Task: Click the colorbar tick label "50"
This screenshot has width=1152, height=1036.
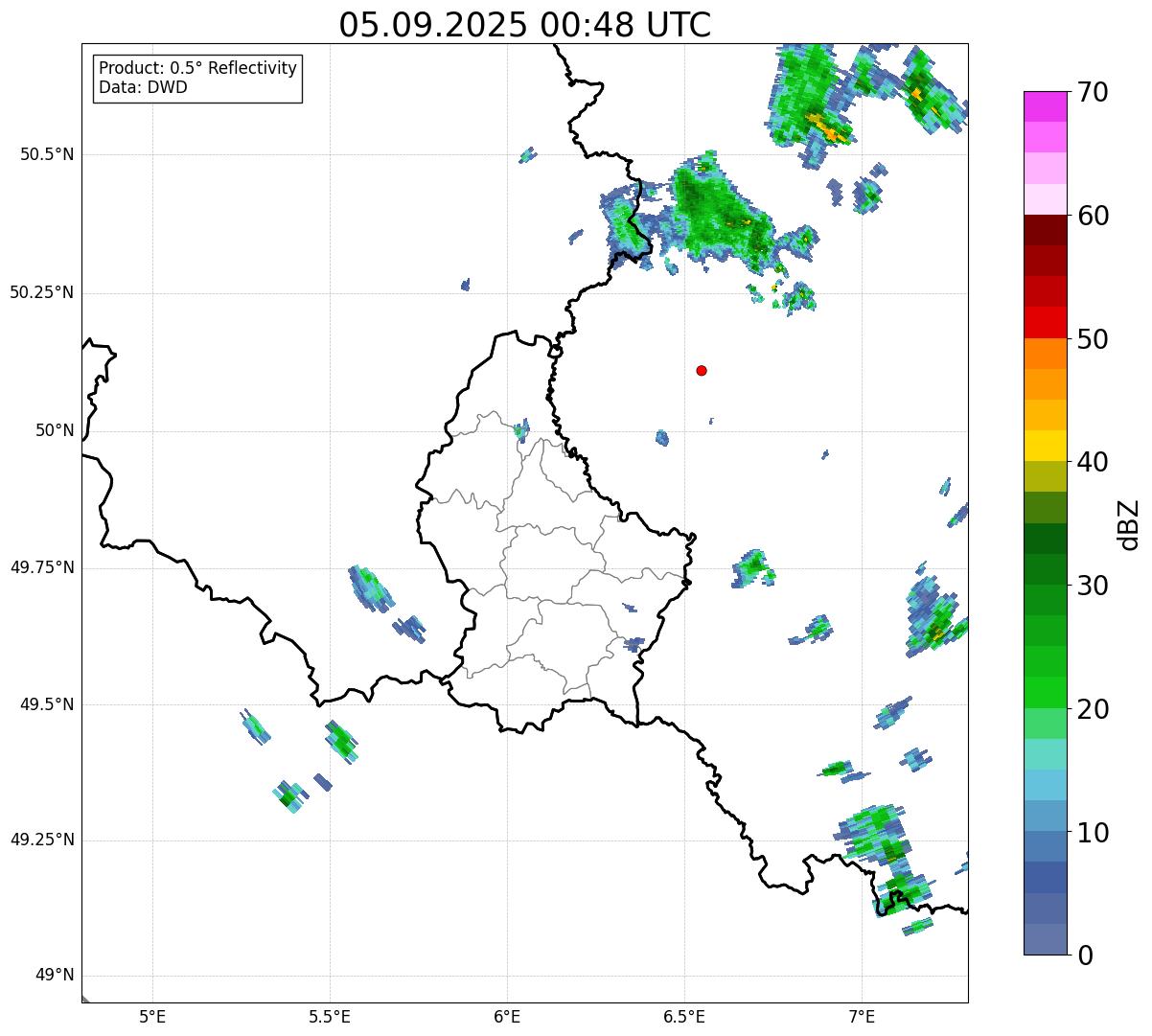Action: tap(1093, 339)
